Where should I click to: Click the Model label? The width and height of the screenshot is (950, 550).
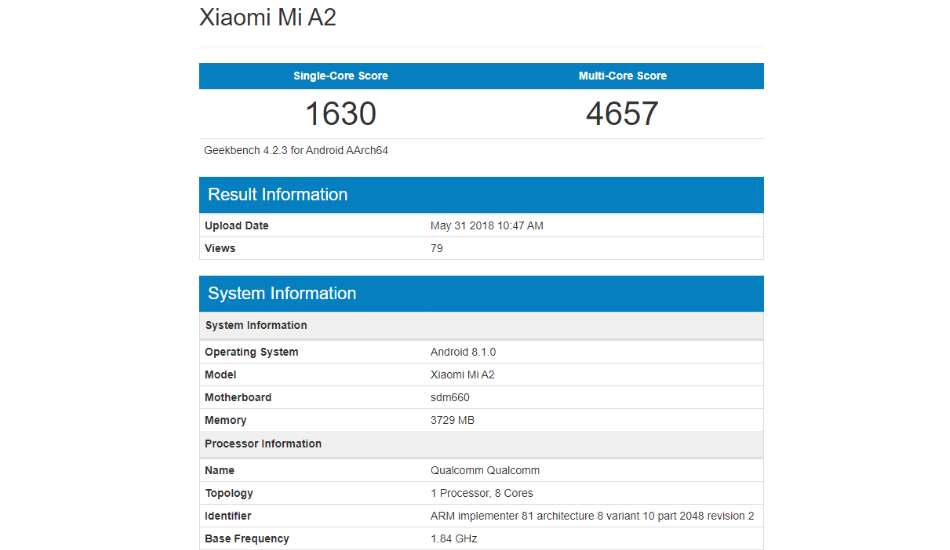(221, 374)
